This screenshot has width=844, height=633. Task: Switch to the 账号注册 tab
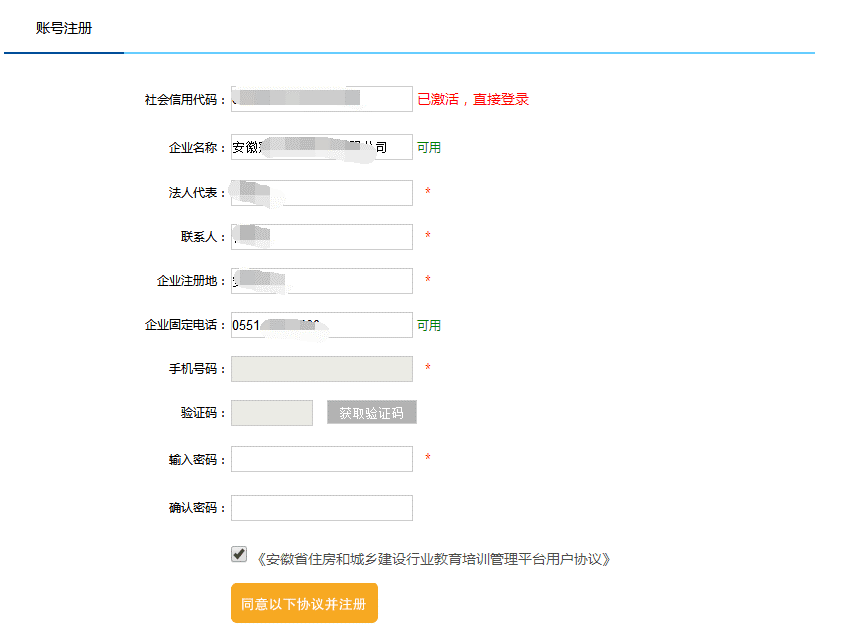[x=64, y=28]
